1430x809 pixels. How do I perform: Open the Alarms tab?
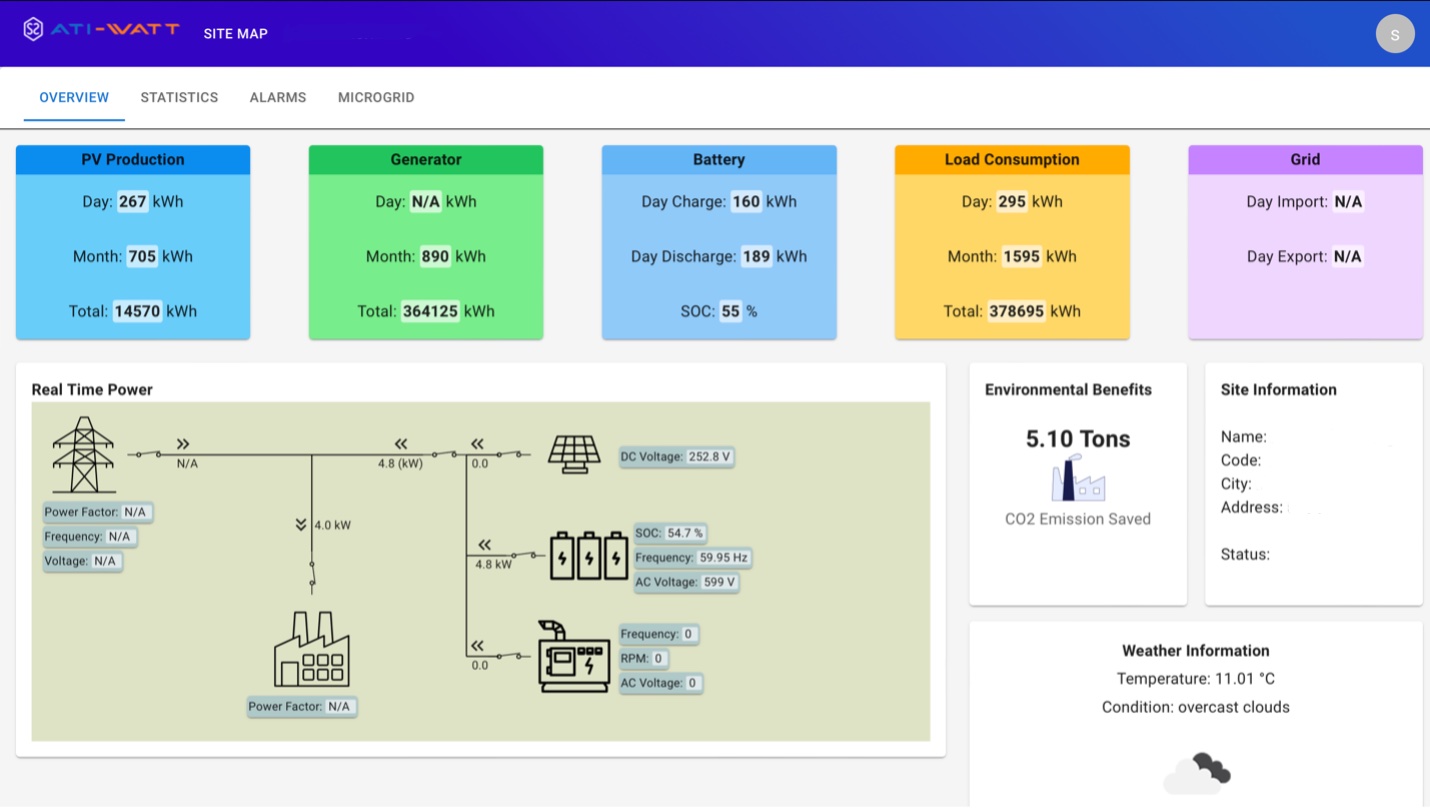pos(278,97)
